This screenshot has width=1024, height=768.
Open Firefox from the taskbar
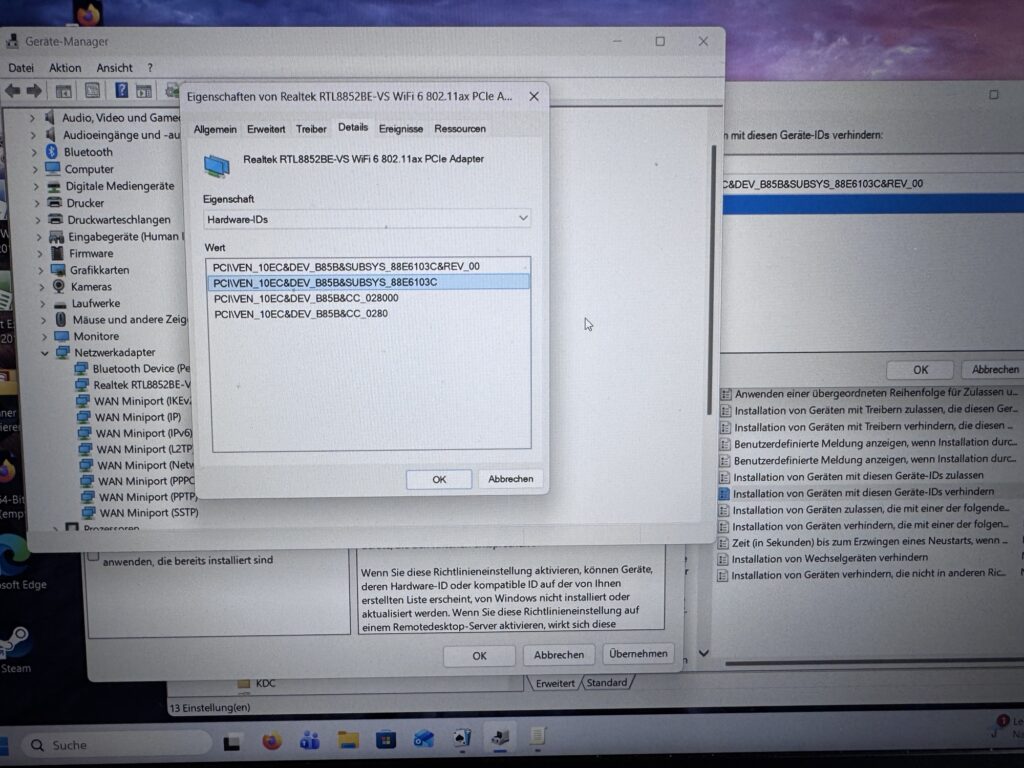(x=272, y=741)
